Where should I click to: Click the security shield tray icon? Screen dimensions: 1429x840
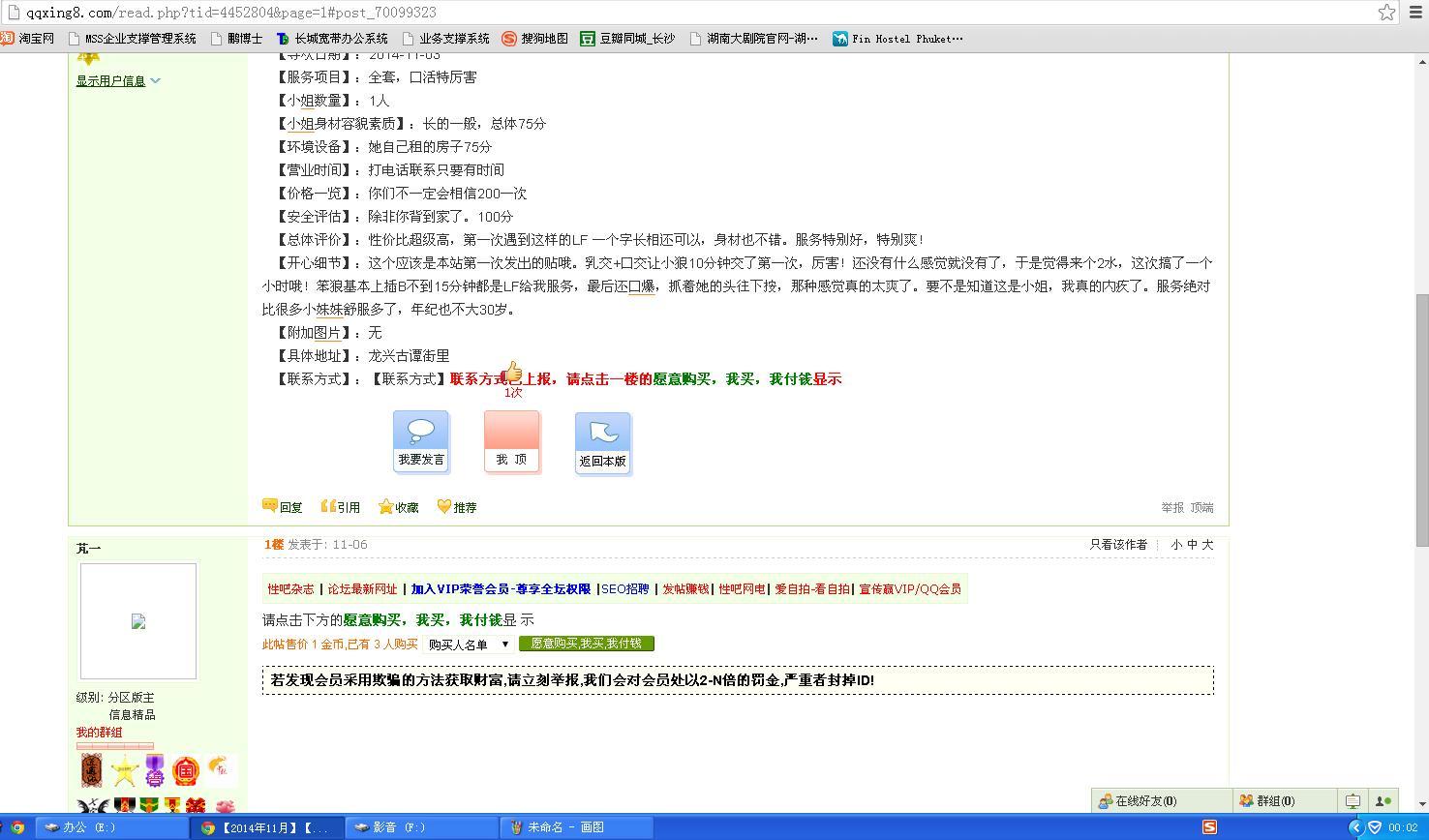[1374, 827]
